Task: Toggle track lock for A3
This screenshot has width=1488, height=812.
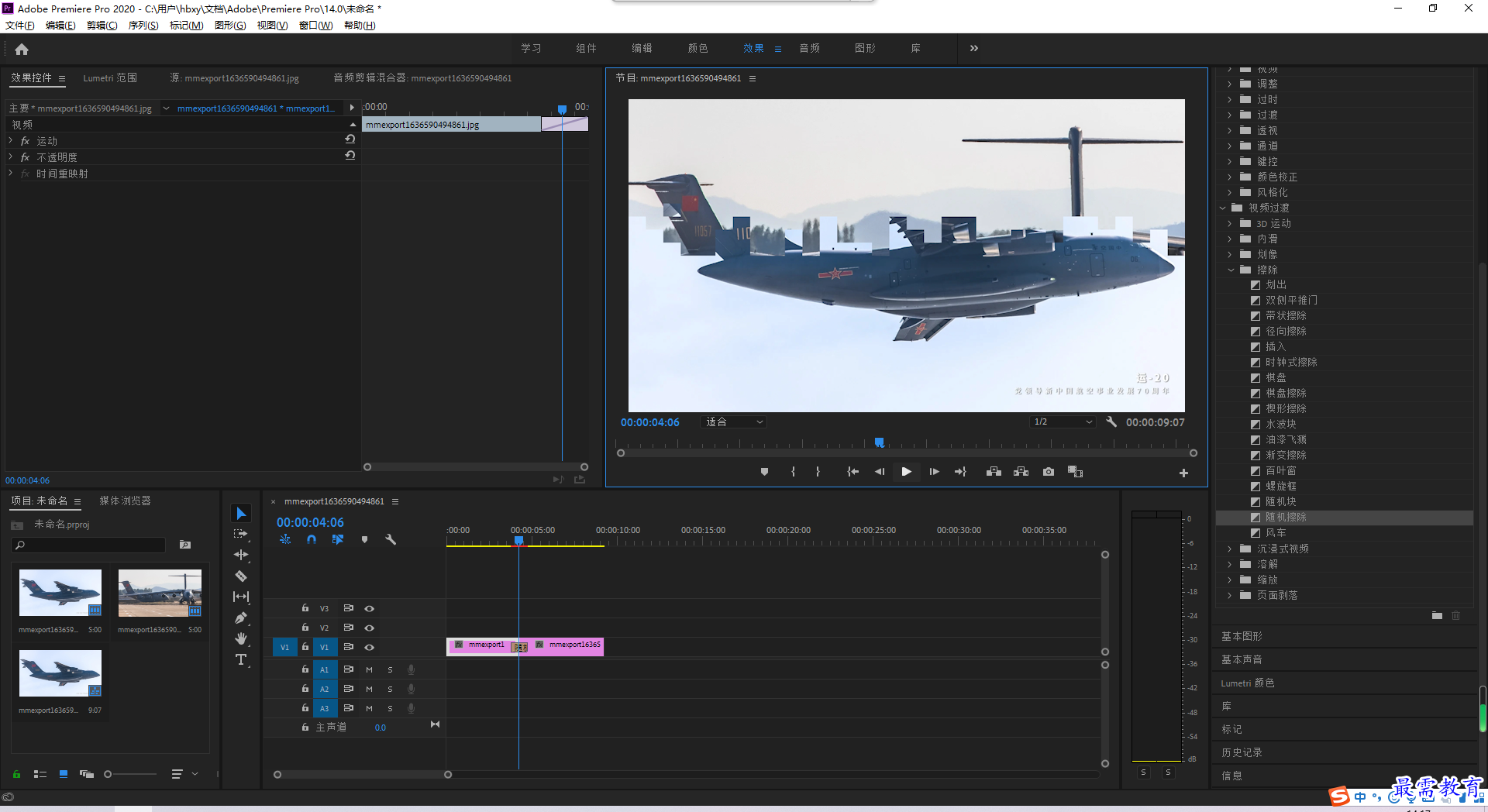Action: click(x=305, y=708)
